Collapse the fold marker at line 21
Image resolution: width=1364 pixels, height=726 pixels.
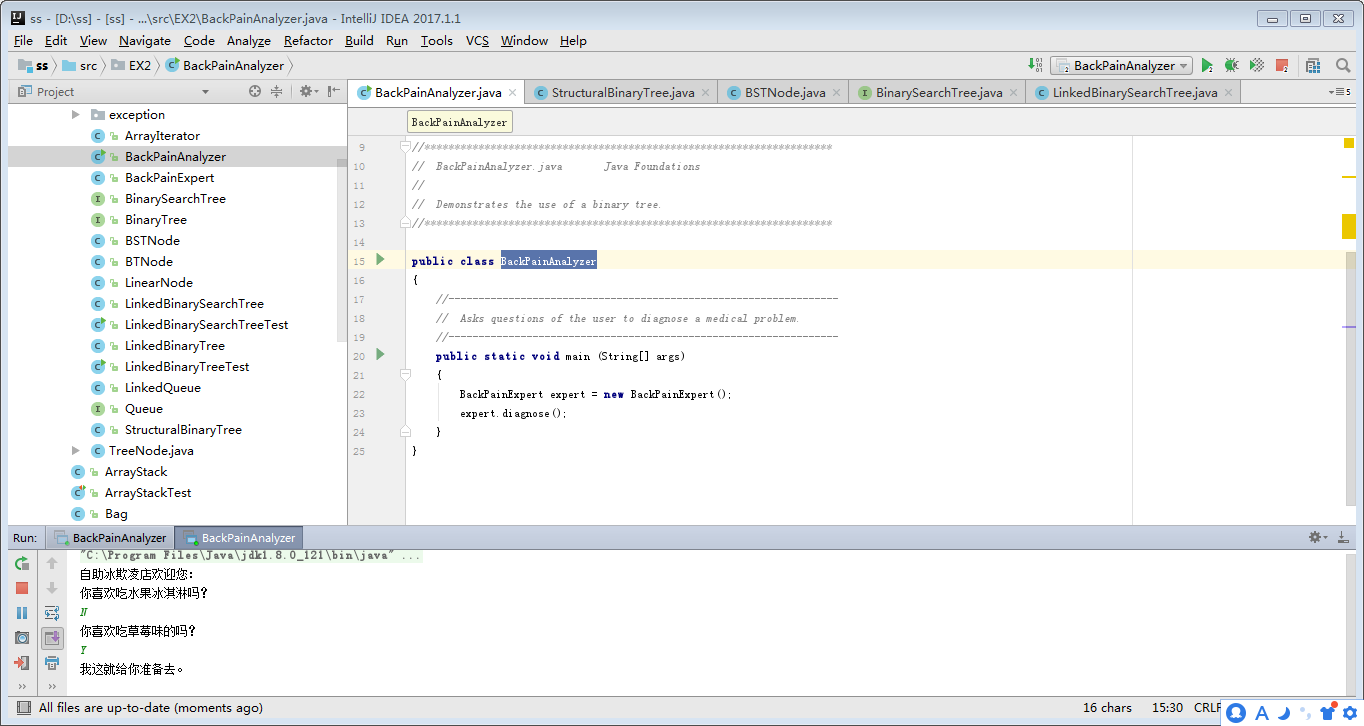coord(405,374)
